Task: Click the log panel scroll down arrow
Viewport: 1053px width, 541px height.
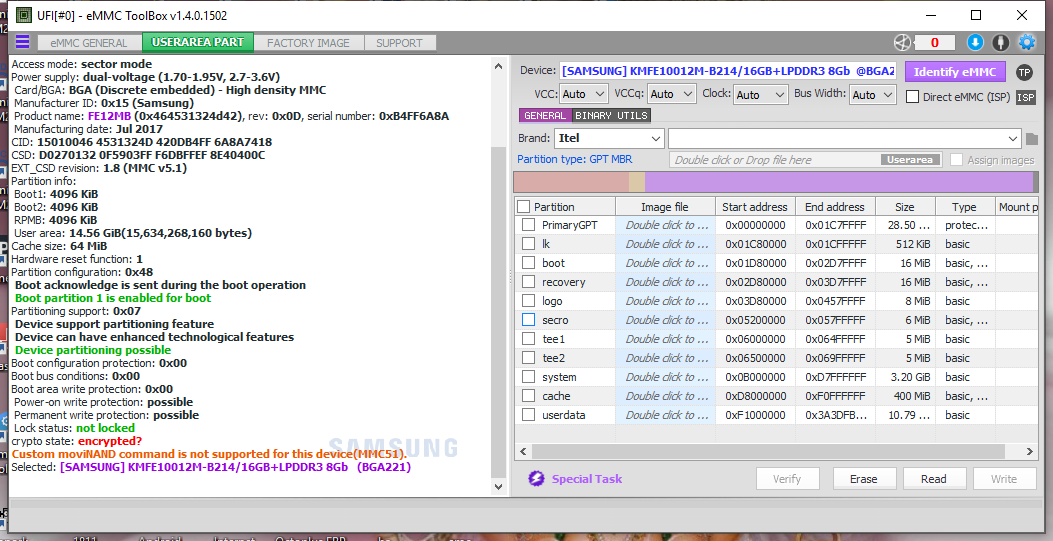Action: coord(498,487)
